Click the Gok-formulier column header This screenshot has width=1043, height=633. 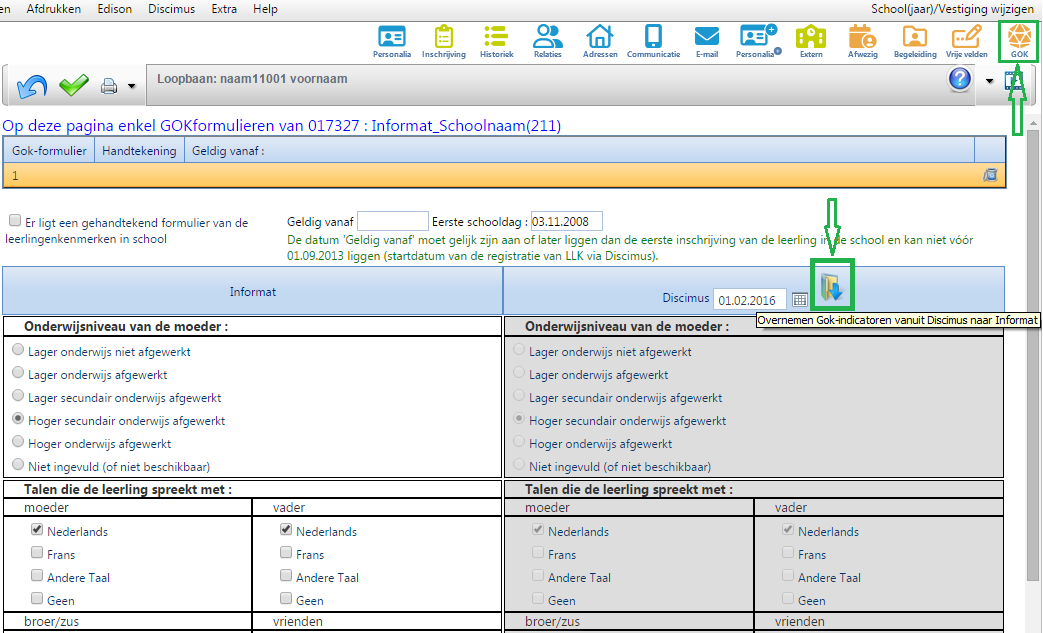pyautogui.click(x=49, y=151)
